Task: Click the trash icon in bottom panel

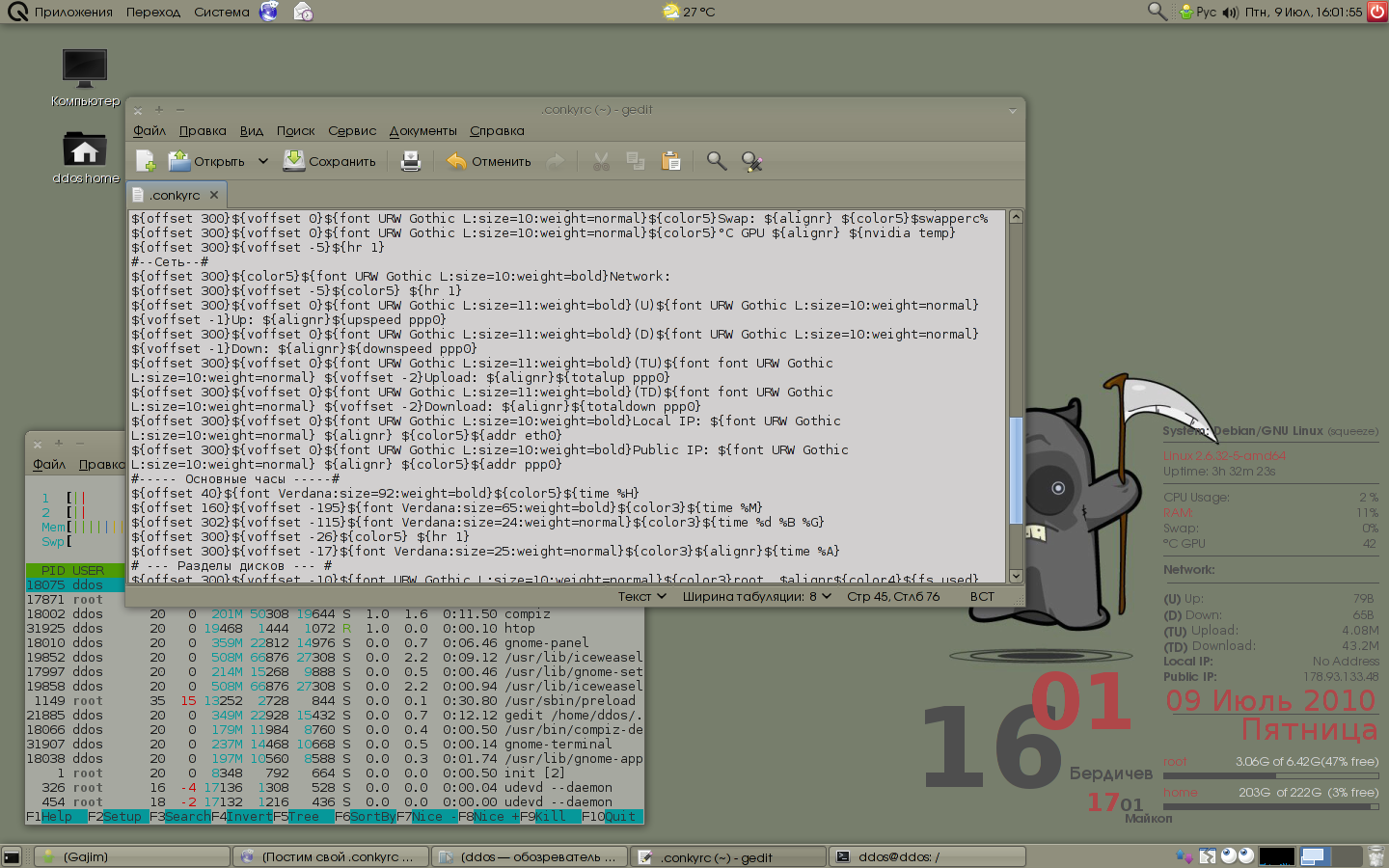Action: click(x=1376, y=856)
